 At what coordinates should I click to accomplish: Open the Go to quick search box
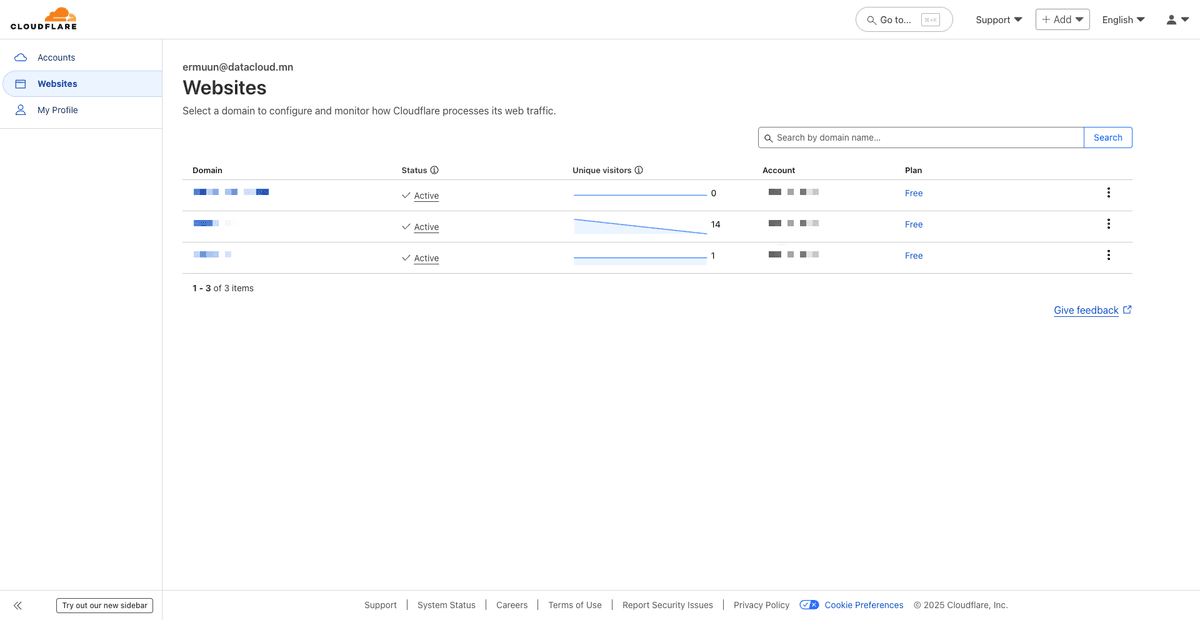904,20
